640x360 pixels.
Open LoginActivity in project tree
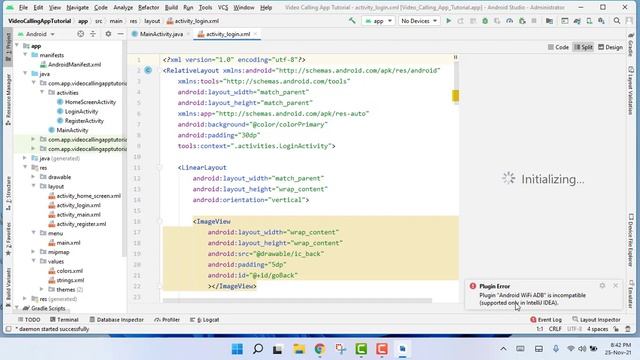tap(81, 111)
